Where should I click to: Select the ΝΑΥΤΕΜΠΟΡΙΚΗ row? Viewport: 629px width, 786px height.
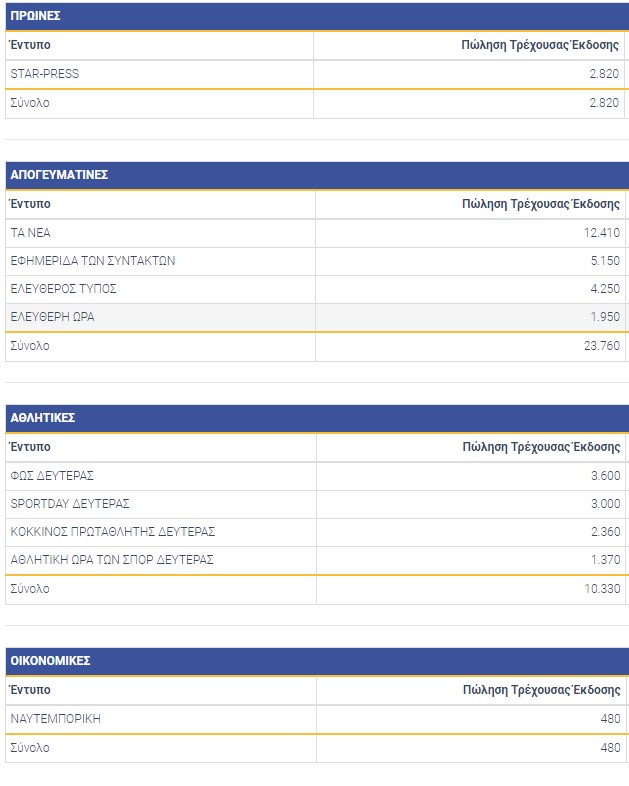pyautogui.click(x=55, y=719)
